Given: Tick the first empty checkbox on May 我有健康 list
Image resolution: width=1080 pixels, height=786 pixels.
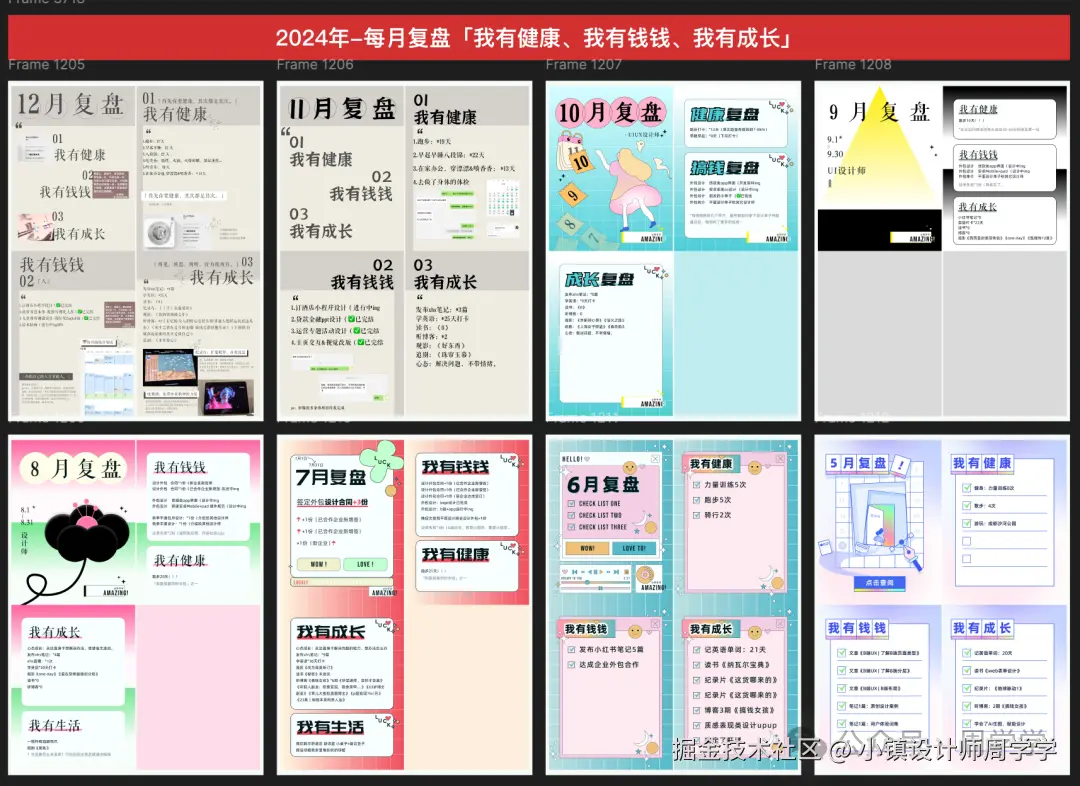Looking at the screenshot, I should coord(966,541).
